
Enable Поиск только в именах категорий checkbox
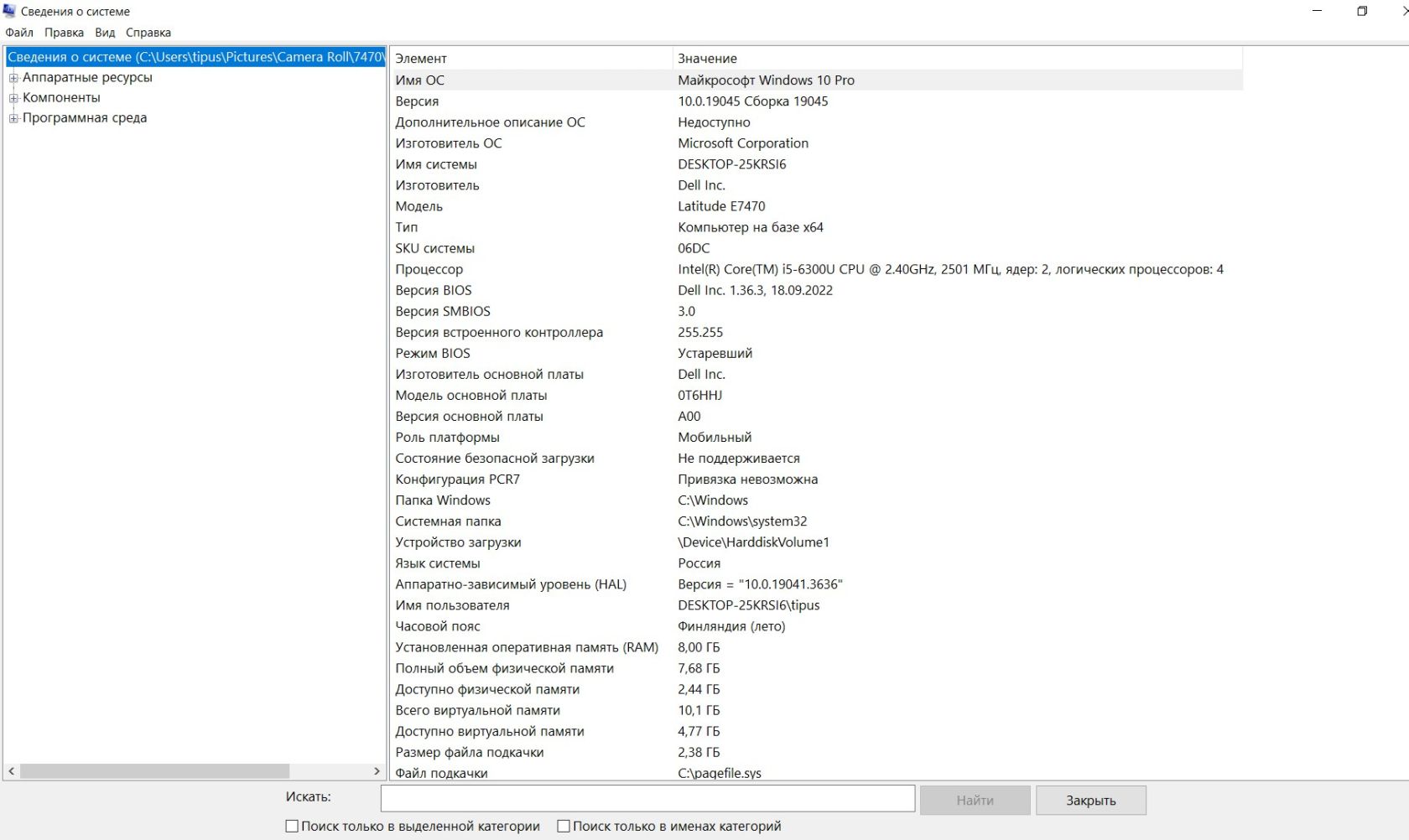tap(564, 826)
